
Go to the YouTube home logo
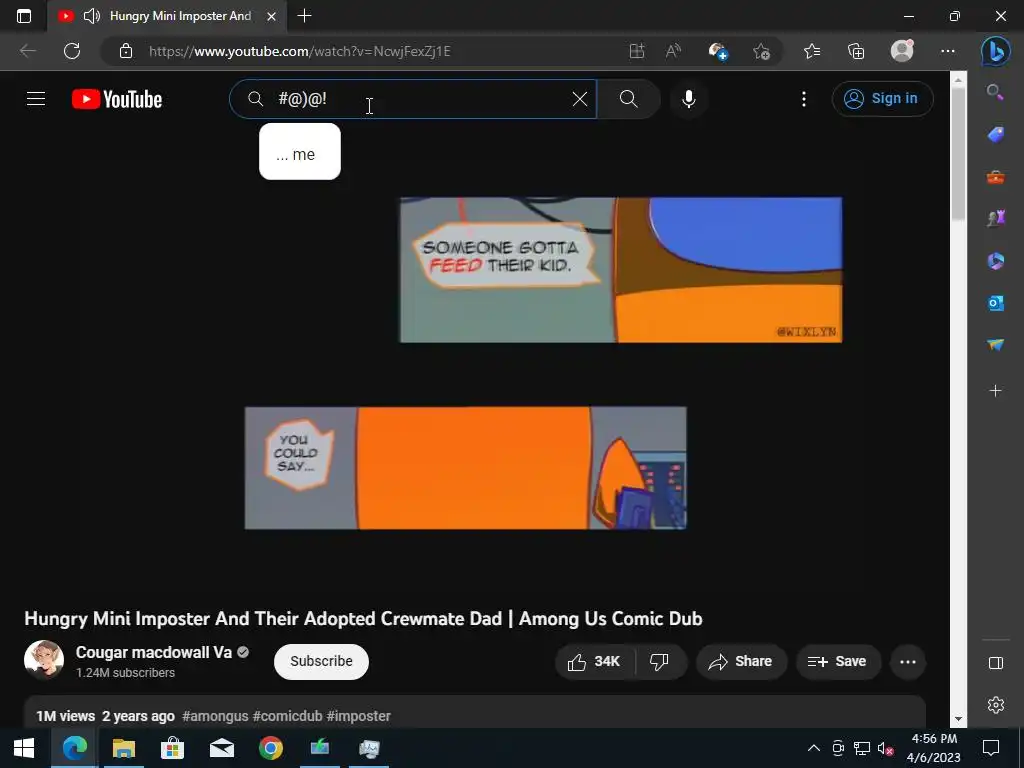117,99
